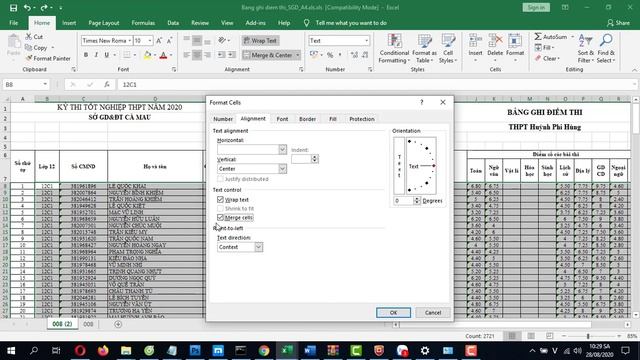Click the Share button
640x360 pixels.
[618, 23]
